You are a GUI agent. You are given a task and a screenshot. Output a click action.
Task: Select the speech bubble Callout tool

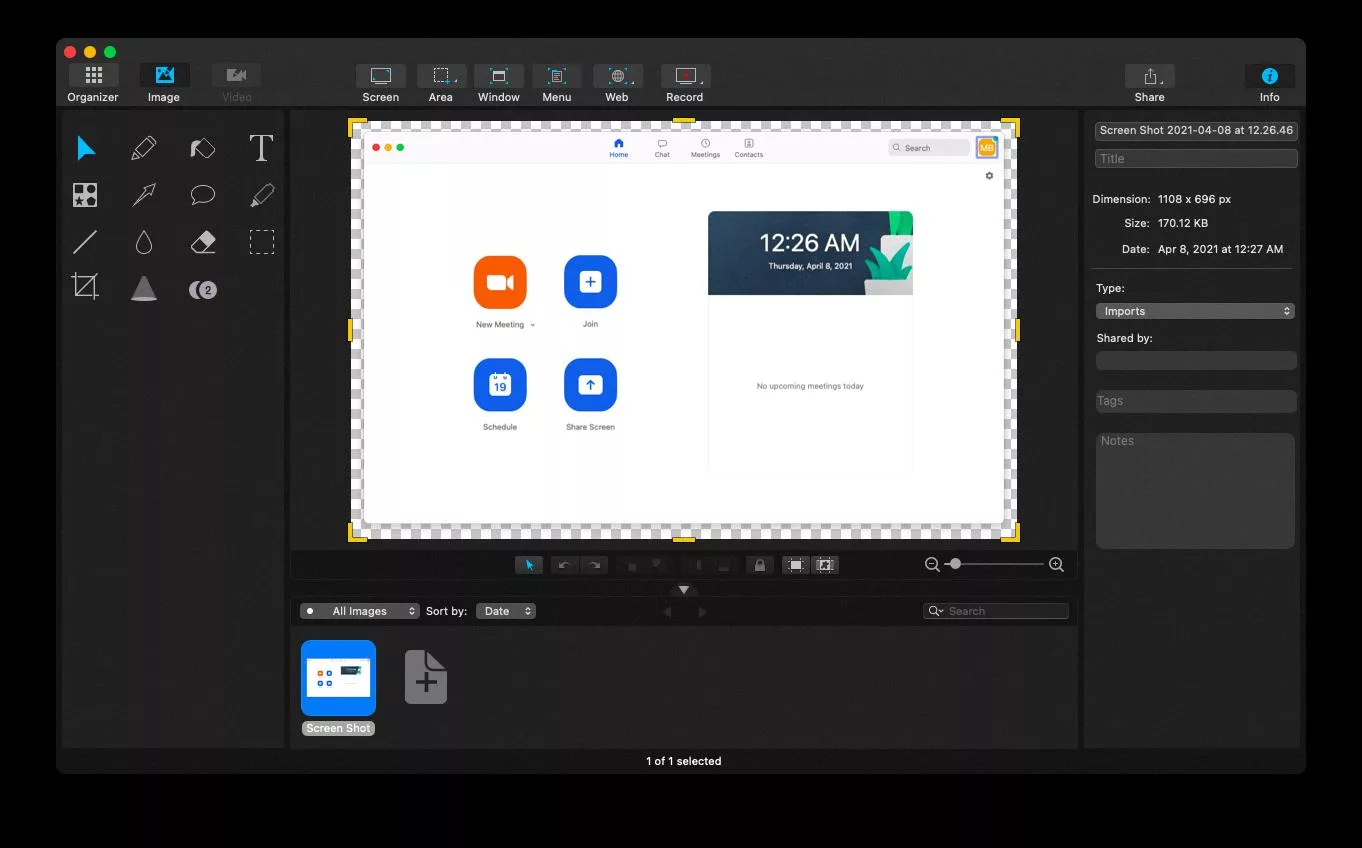(x=203, y=195)
